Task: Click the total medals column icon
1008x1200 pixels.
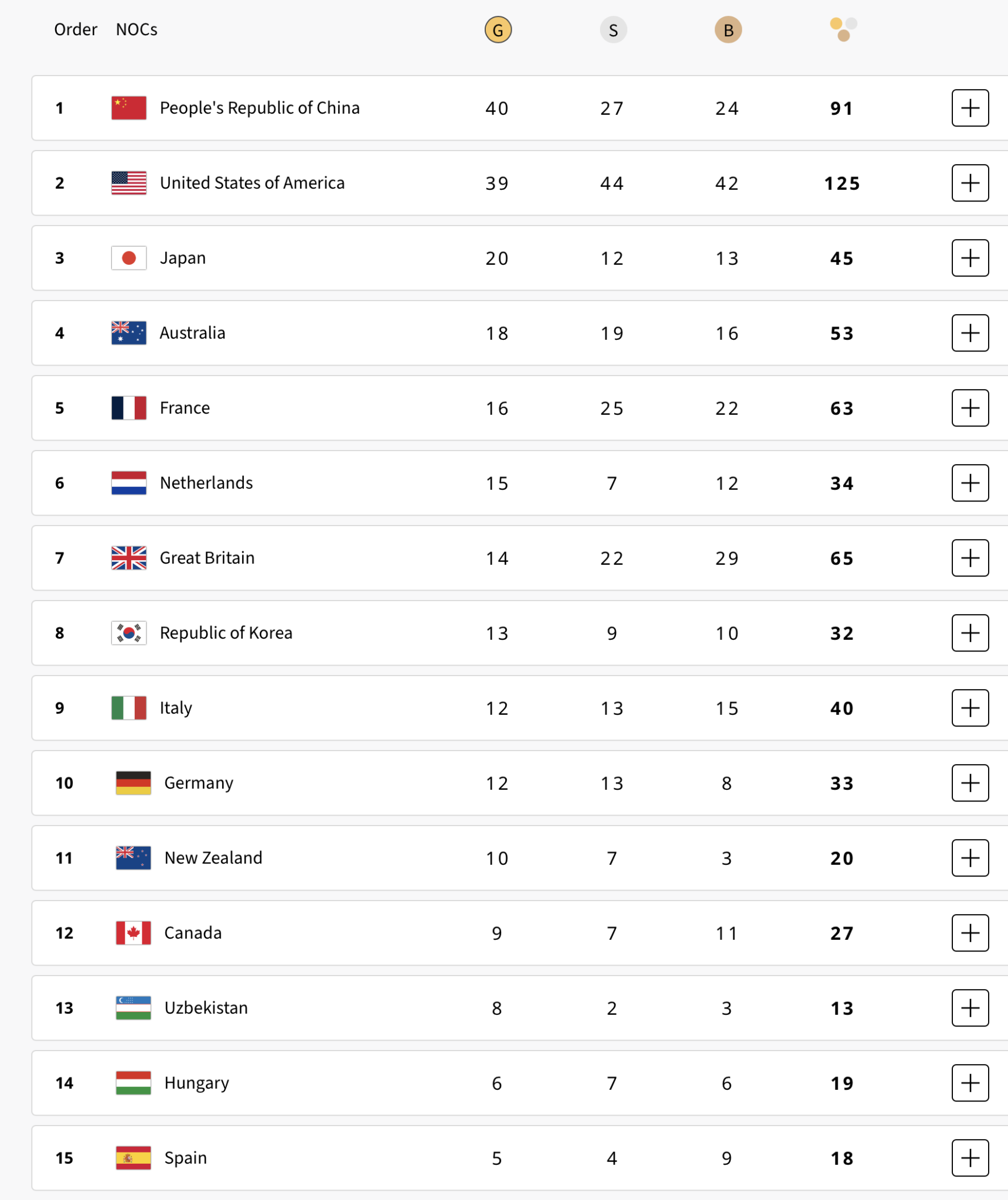Action: point(843,29)
